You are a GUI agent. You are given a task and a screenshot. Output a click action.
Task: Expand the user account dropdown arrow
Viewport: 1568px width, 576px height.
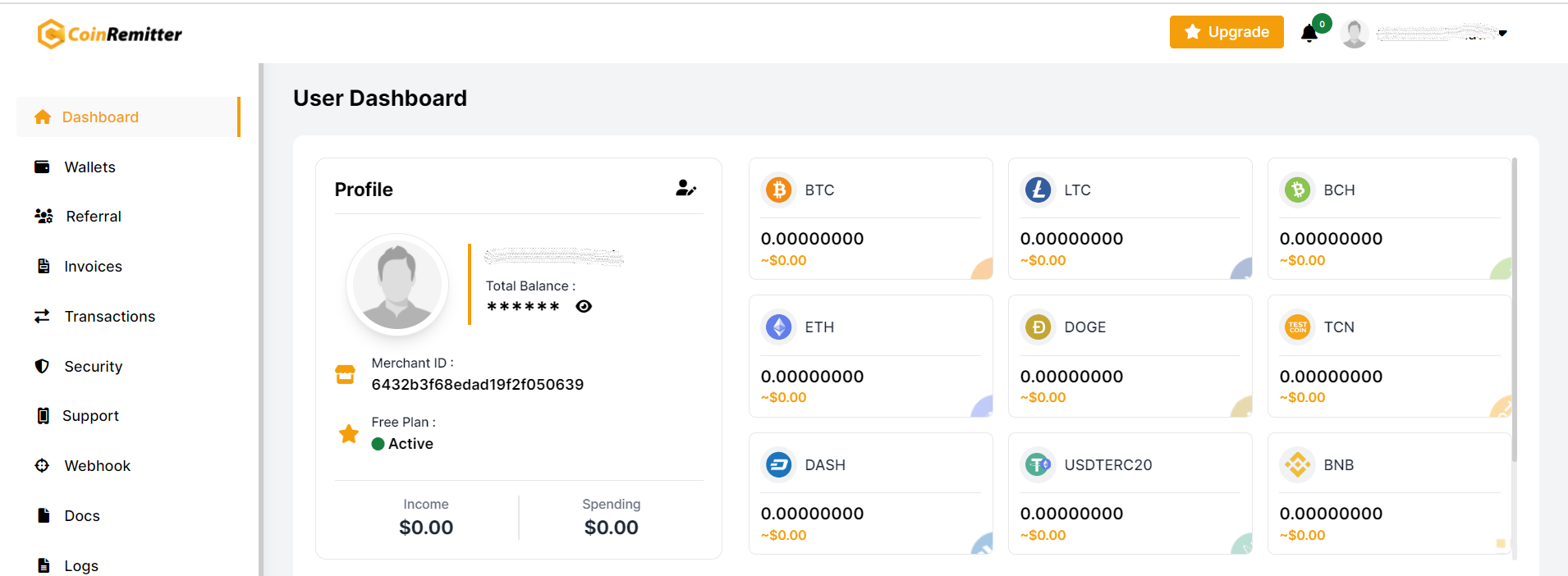coord(1502,34)
